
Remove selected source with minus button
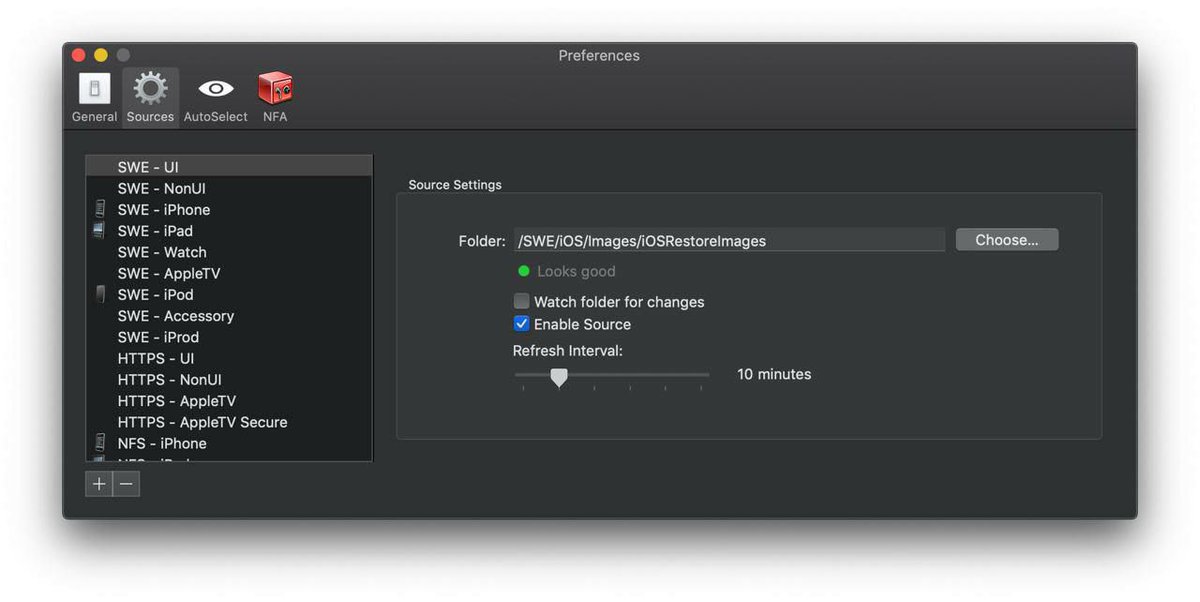coord(126,484)
